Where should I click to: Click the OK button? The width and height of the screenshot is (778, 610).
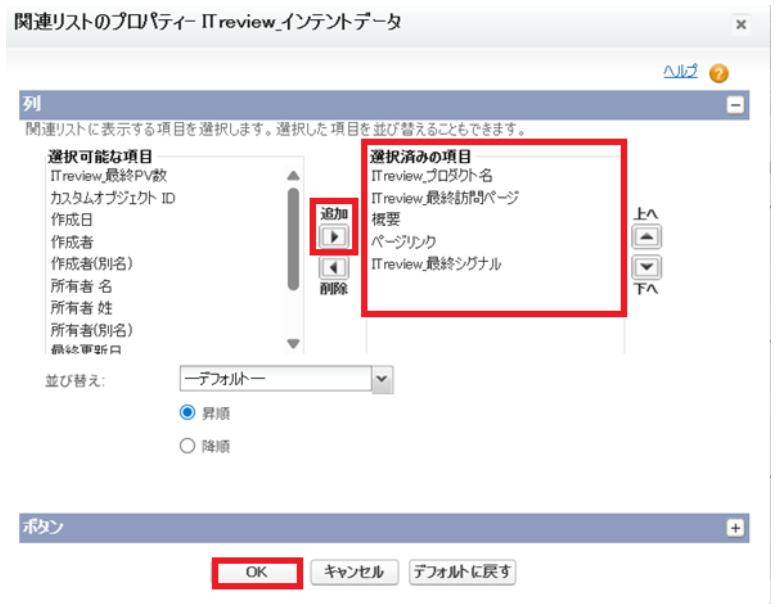[x=257, y=572]
